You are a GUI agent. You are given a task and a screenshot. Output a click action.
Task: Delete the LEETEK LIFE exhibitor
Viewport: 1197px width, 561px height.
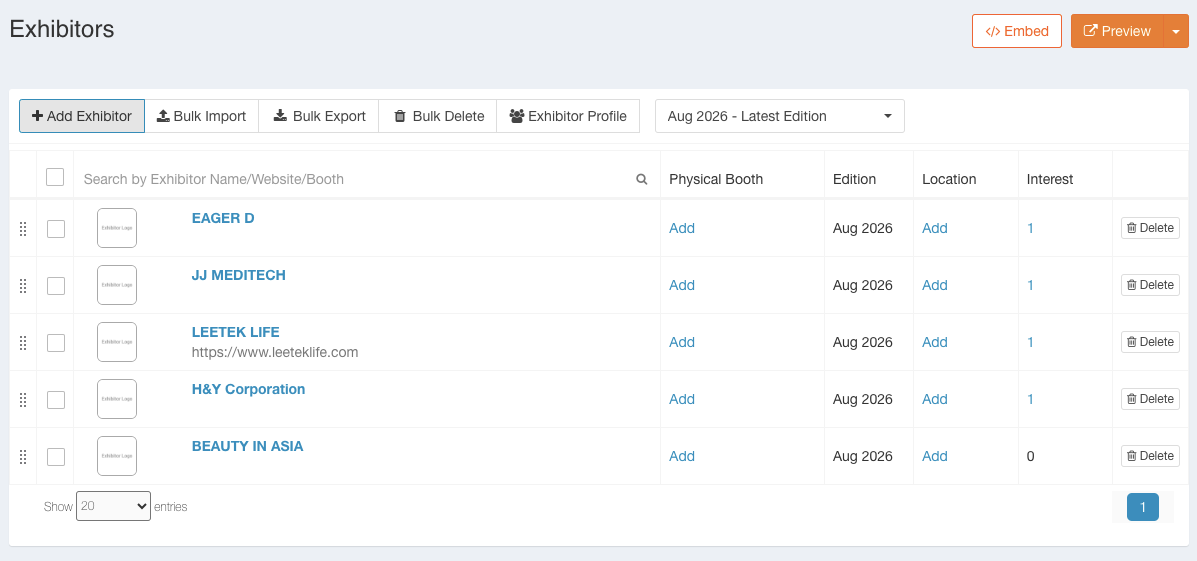point(1150,342)
